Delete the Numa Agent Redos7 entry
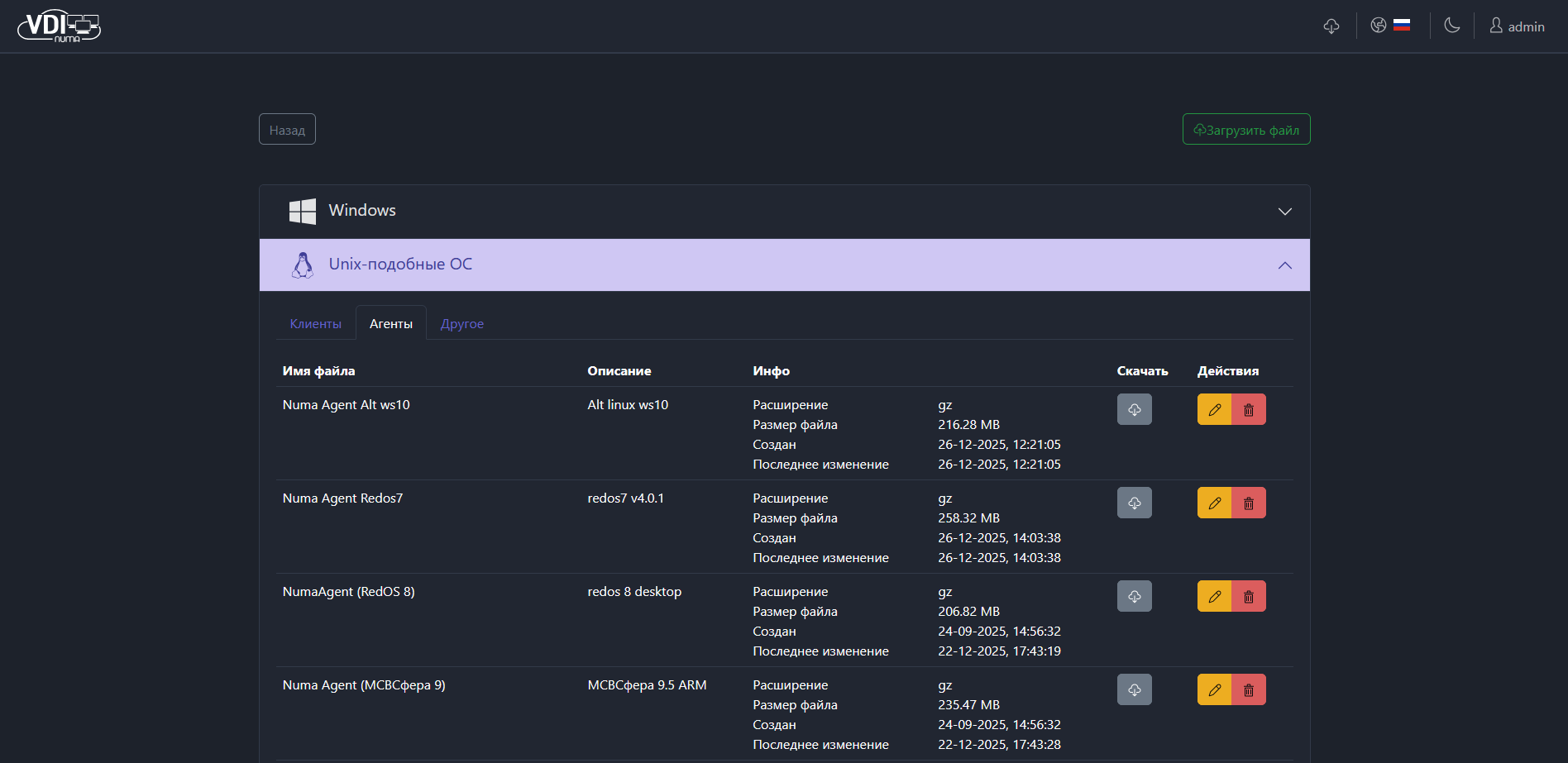The height and width of the screenshot is (763, 1568). 1249,503
